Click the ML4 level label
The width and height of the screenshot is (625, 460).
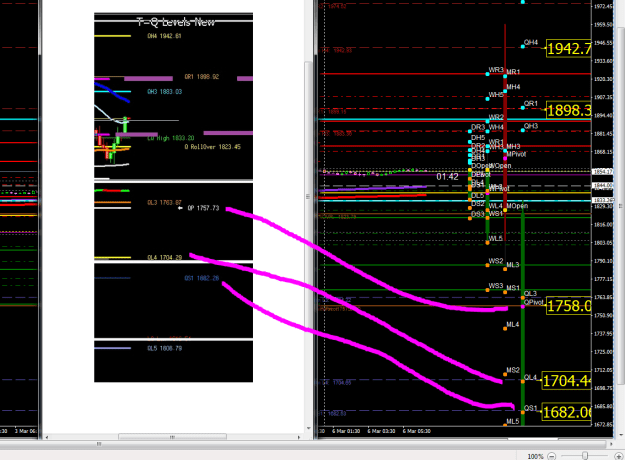click(x=513, y=325)
